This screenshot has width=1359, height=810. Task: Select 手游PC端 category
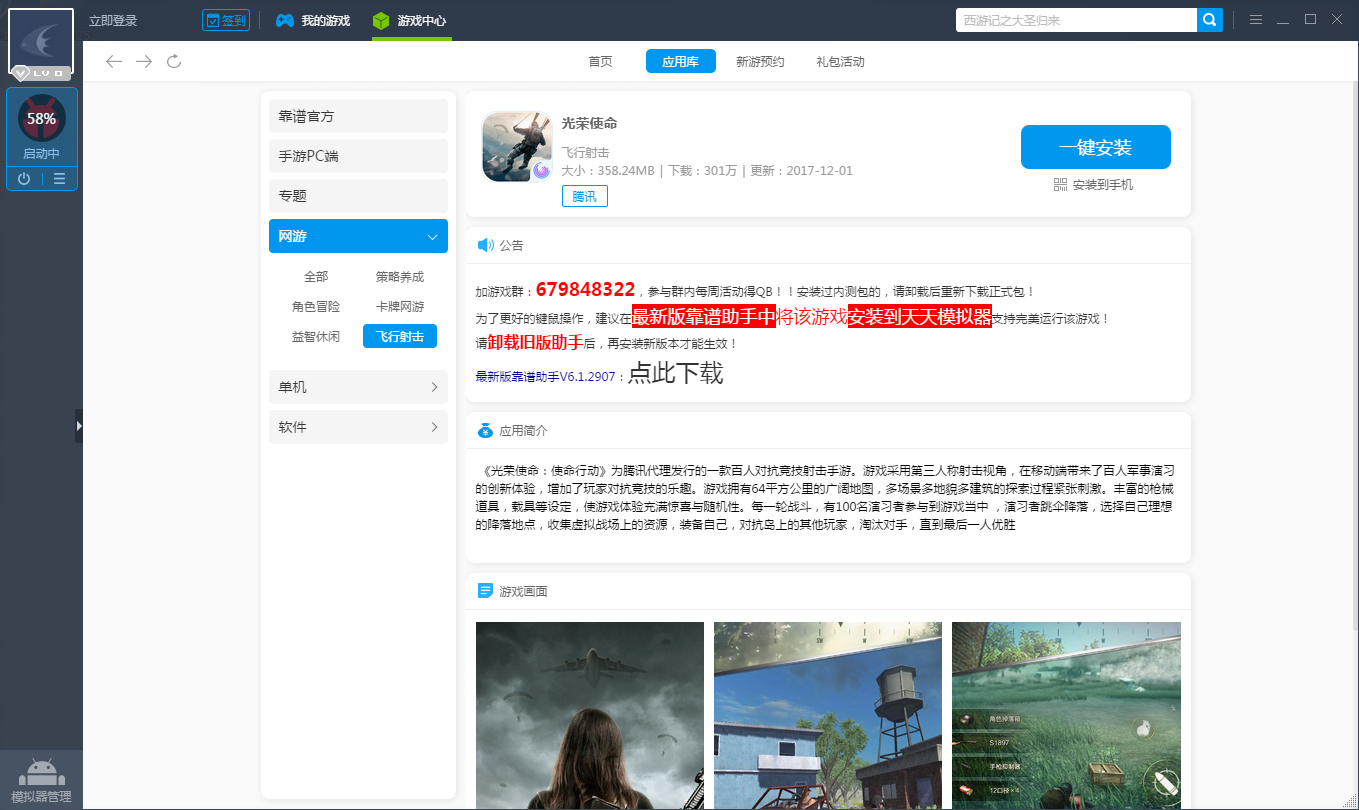pos(358,156)
